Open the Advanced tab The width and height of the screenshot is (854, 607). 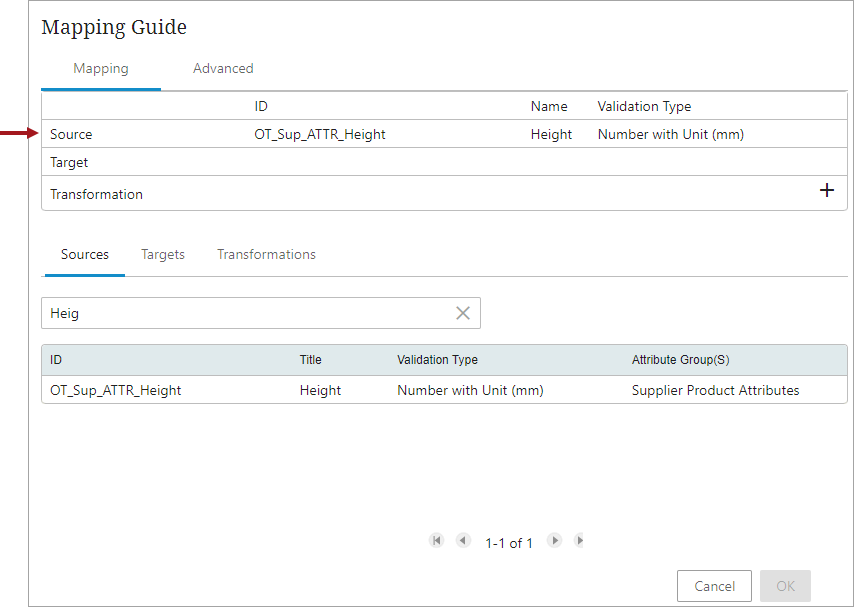pos(223,69)
